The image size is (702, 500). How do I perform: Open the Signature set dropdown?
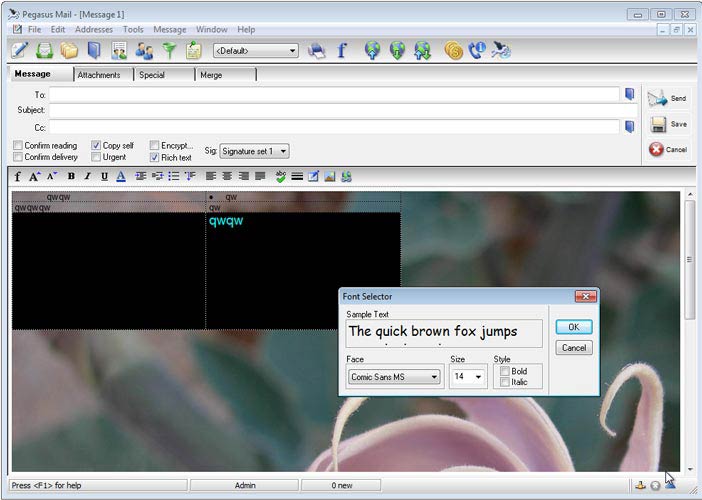click(x=284, y=151)
